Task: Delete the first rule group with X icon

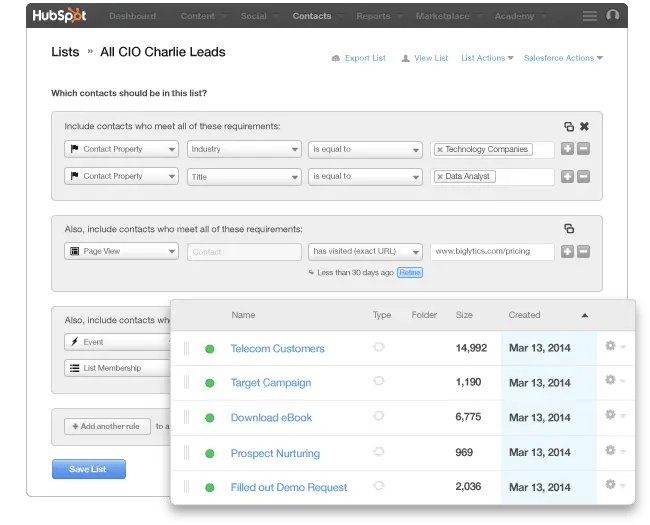Action: coord(585,127)
